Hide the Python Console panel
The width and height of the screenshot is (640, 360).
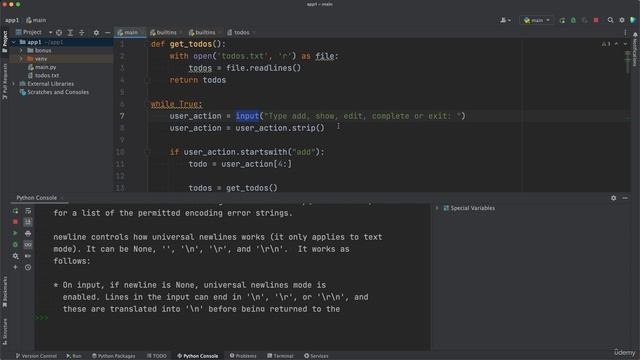[625, 198]
